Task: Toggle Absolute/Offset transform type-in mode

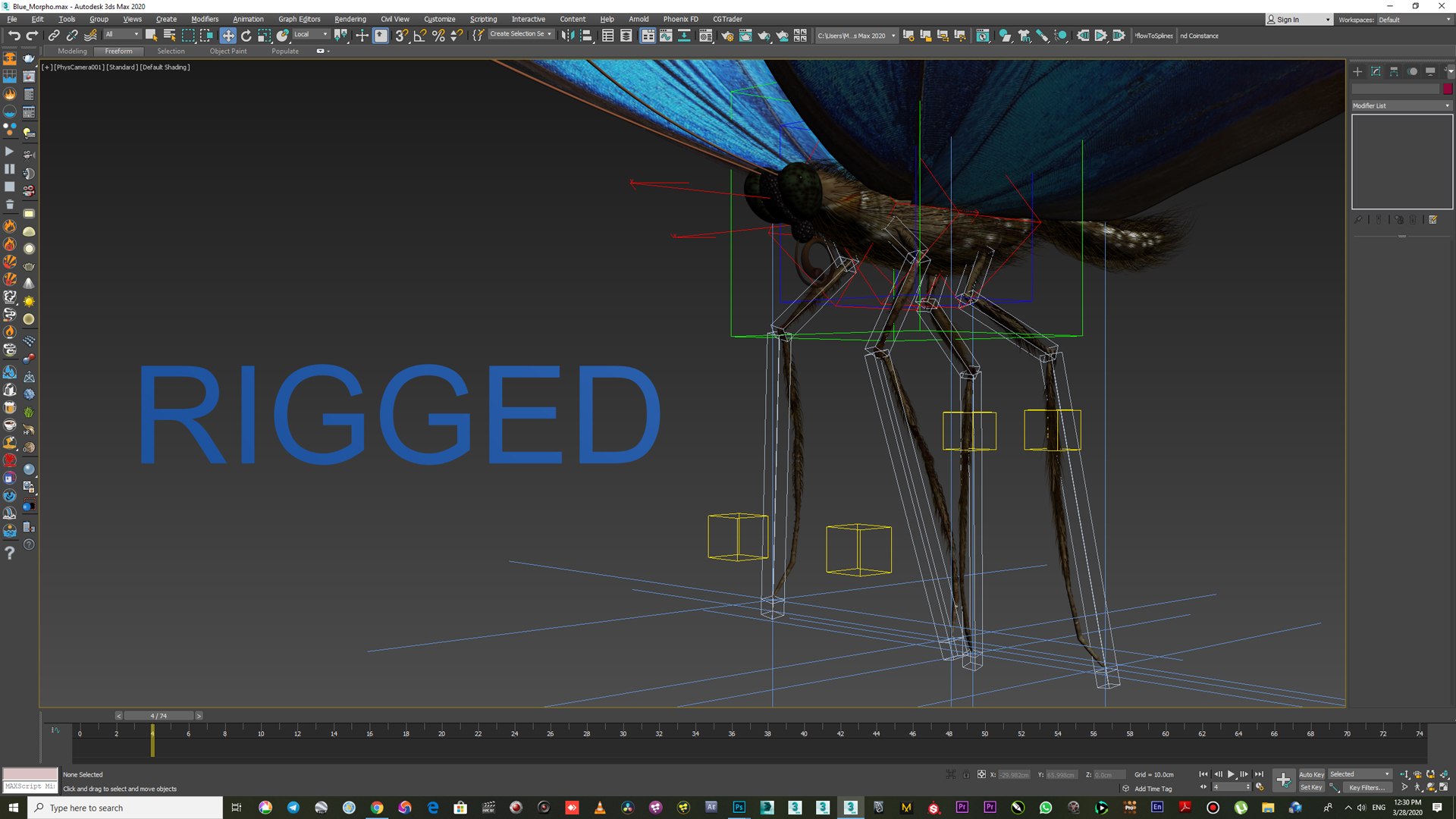Action: (981, 774)
